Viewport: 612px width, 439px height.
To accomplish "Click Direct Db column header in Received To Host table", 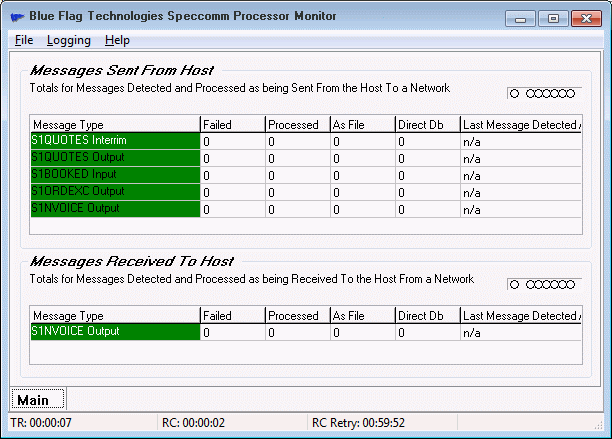I will pos(426,316).
